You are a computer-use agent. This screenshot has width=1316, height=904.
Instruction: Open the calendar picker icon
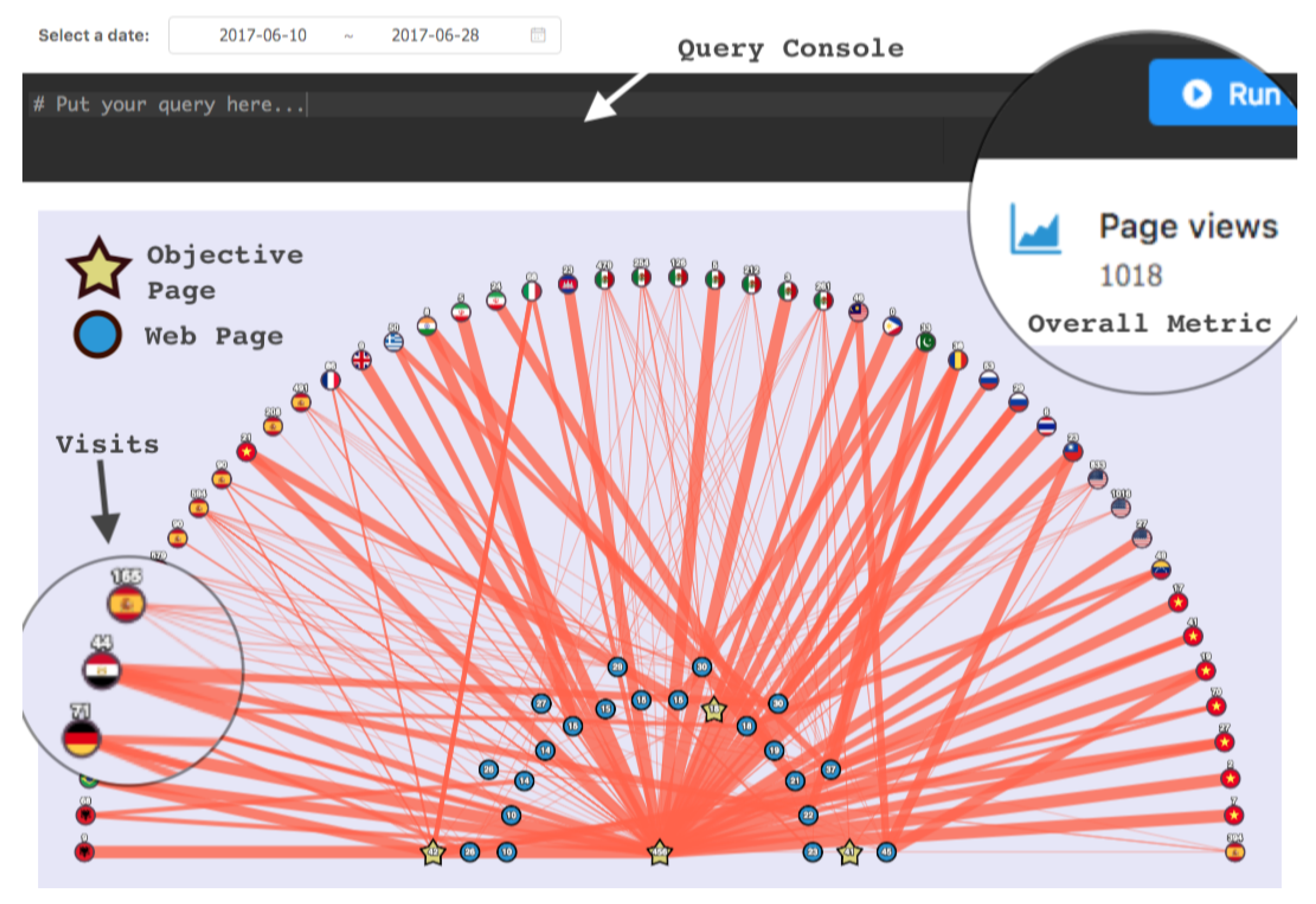point(537,35)
